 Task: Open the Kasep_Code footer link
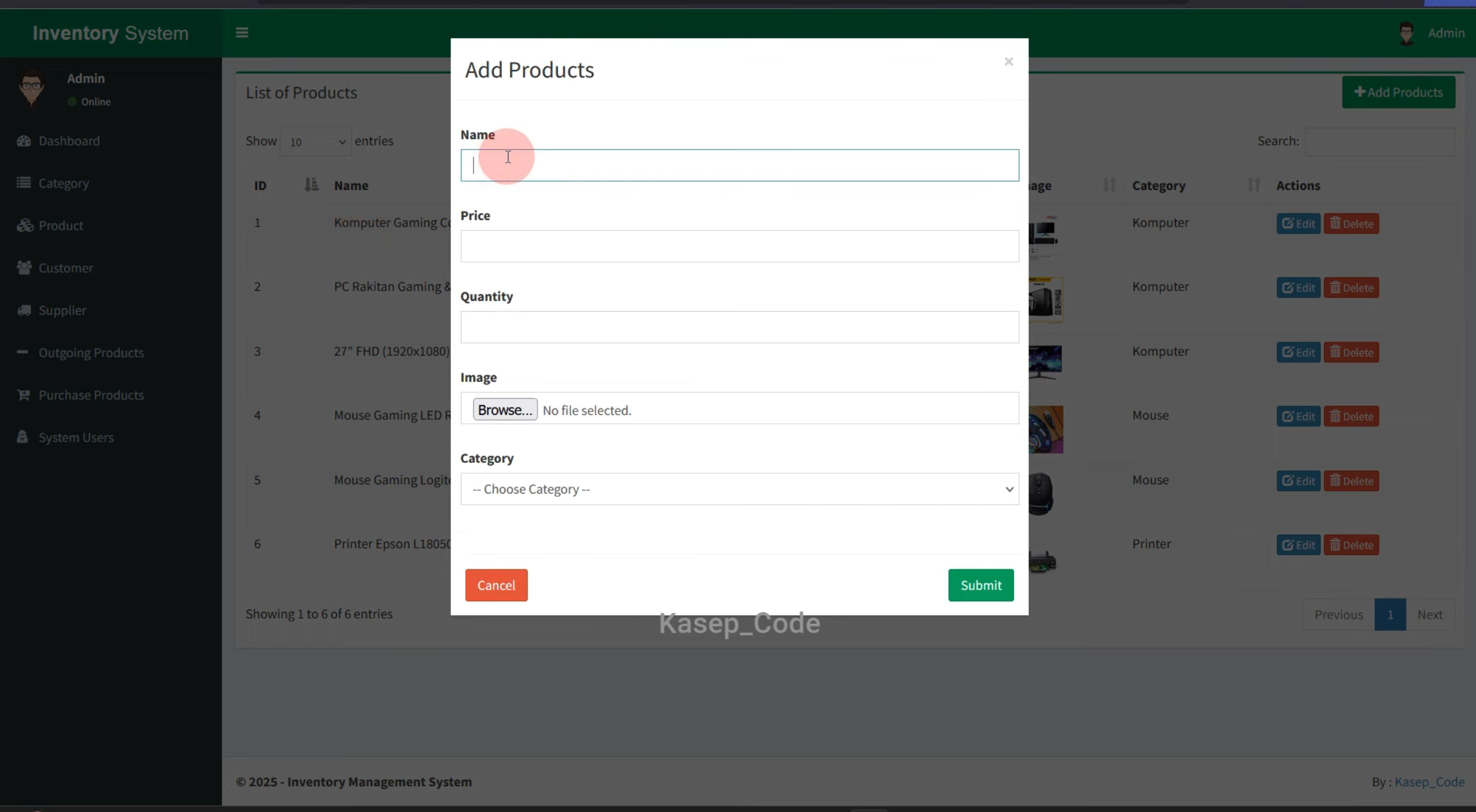click(x=1429, y=782)
